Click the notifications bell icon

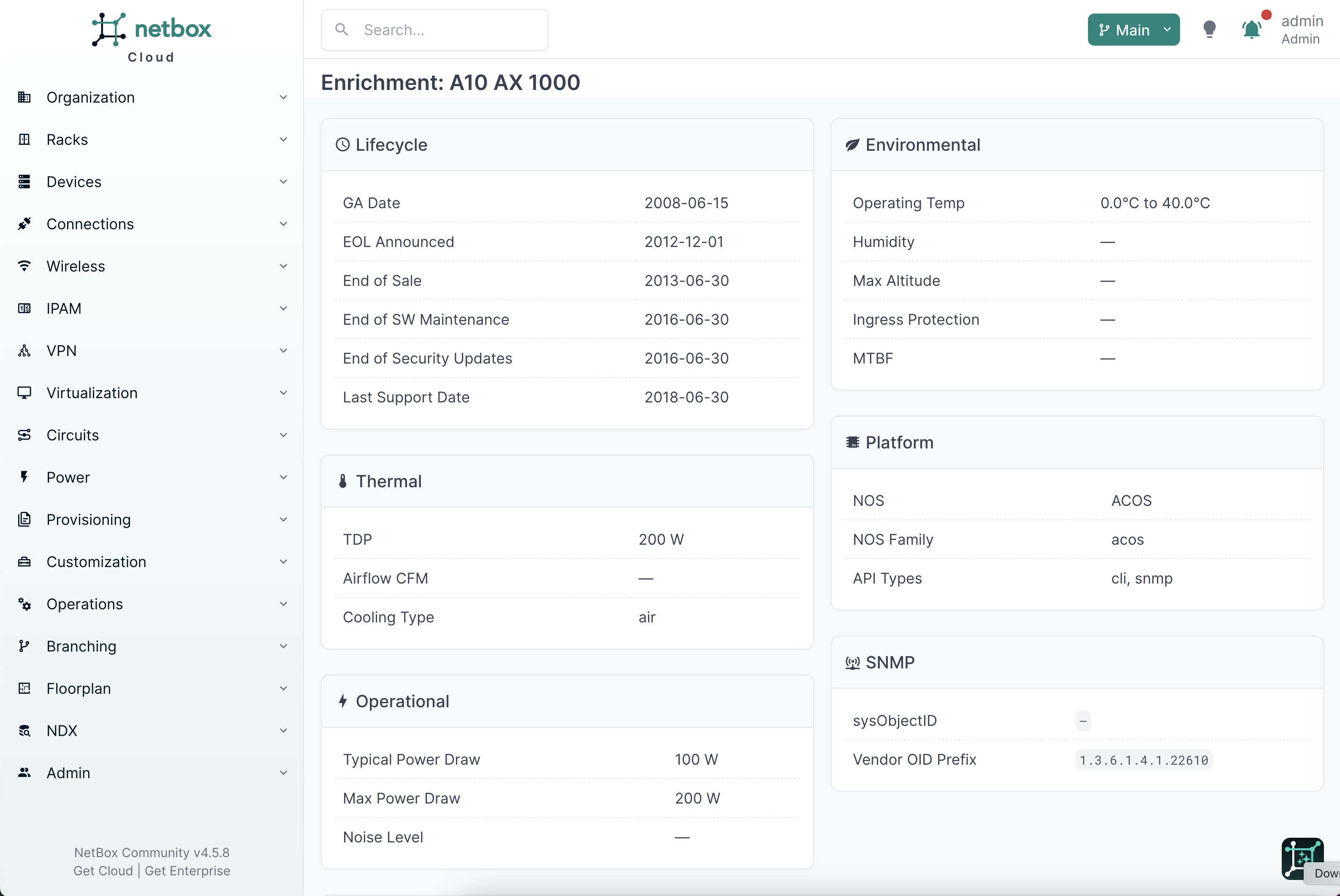[1251, 30]
